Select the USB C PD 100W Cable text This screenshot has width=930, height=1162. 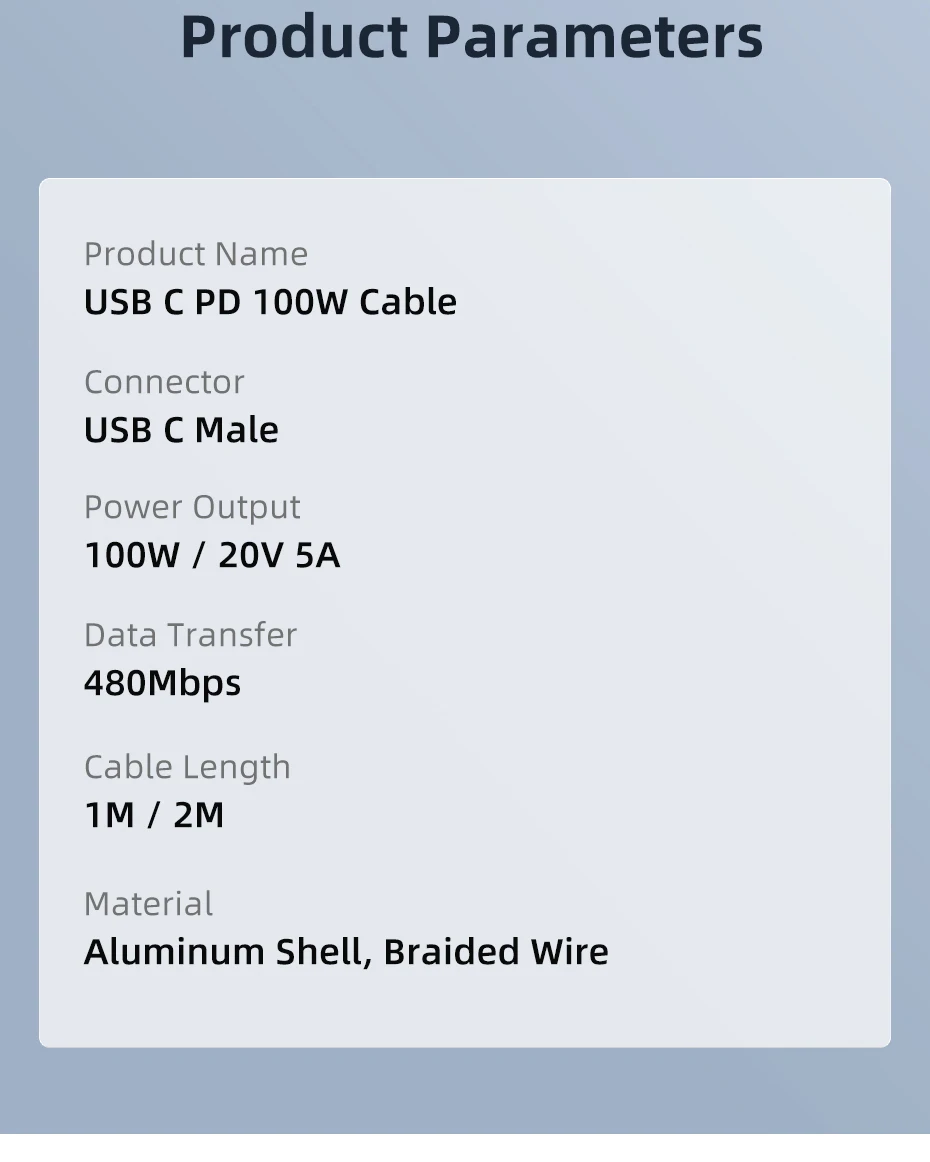pyautogui.click(x=270, y=302)
